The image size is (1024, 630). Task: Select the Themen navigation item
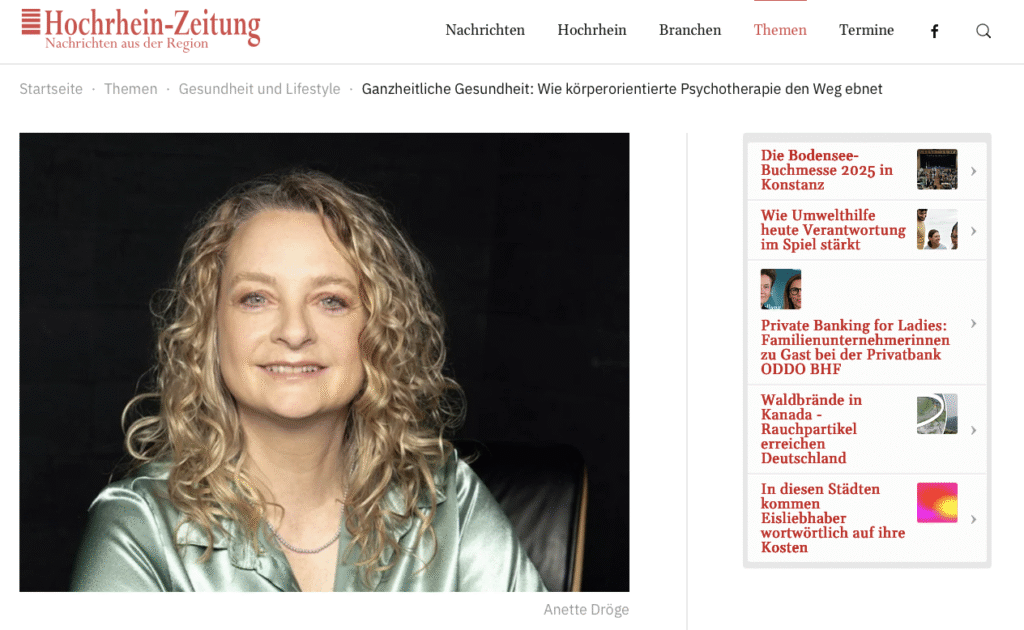tap(780, 30)
